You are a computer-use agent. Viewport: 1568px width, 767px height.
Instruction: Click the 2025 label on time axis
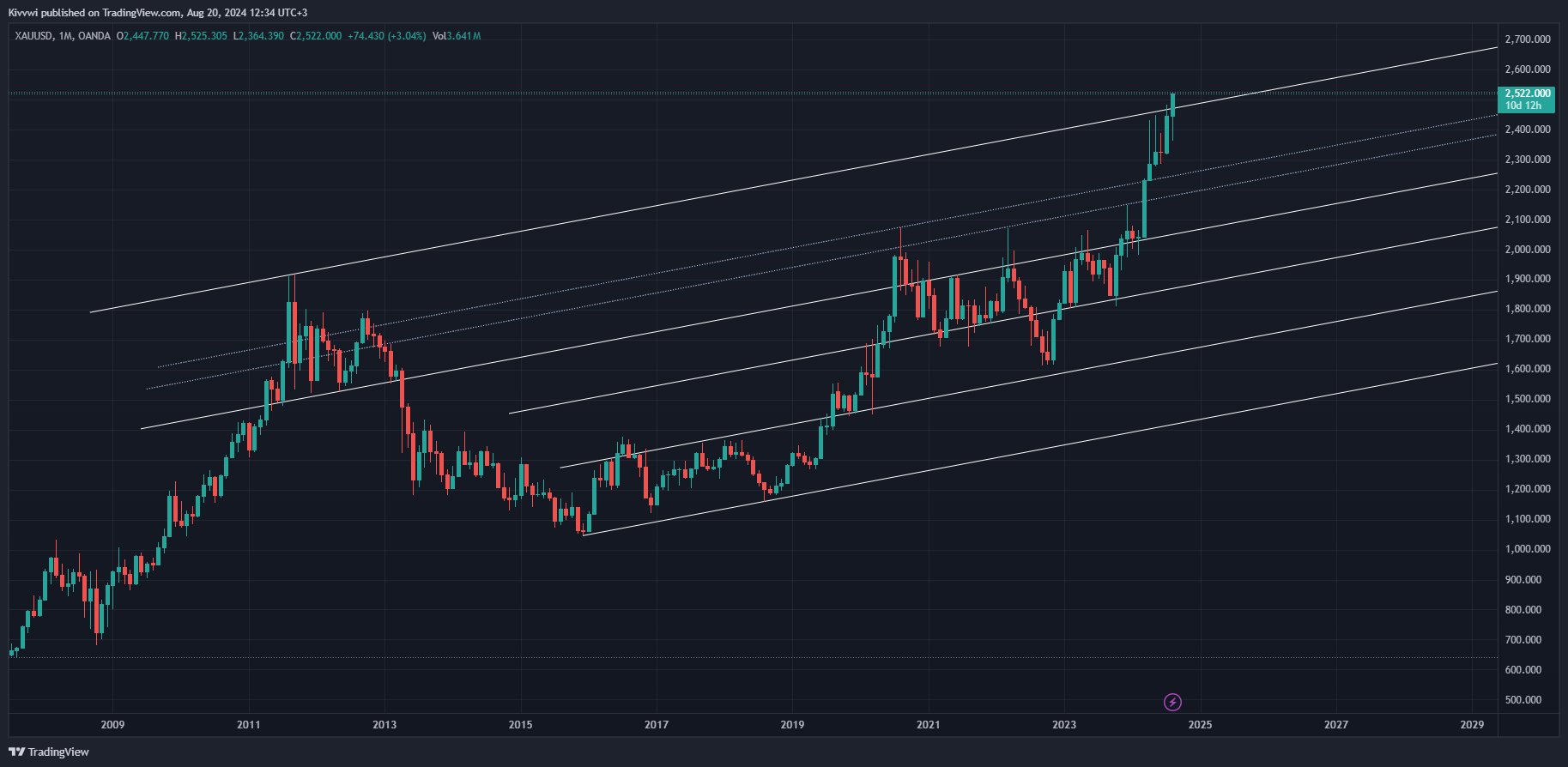1200,725
